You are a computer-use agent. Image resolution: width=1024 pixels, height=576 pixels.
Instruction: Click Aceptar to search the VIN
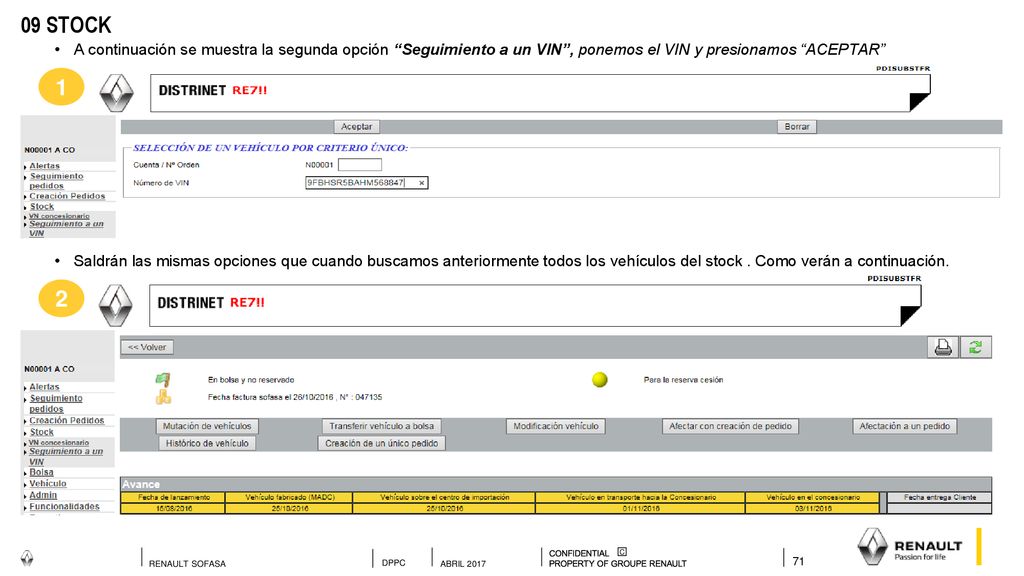pyautogui.click(x=357, y=127)
